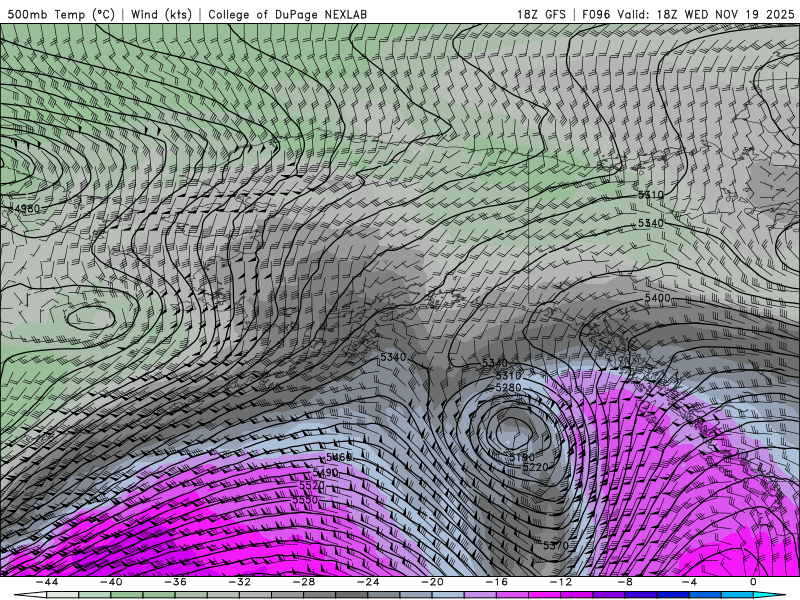Image resolution: width=800 pixels, height=600 pixels.
Task: Click the cyan arrow end of the colorbar
Action: 769,595
